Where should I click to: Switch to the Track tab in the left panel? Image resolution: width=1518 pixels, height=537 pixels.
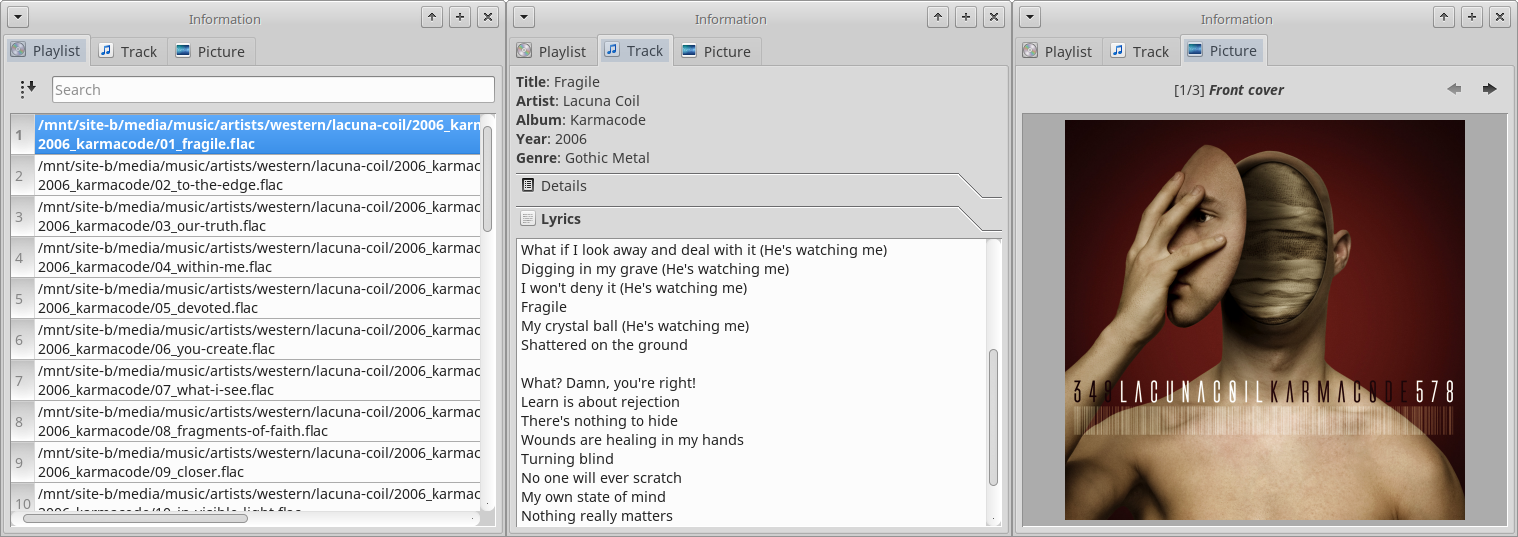[x=128, y=51]
